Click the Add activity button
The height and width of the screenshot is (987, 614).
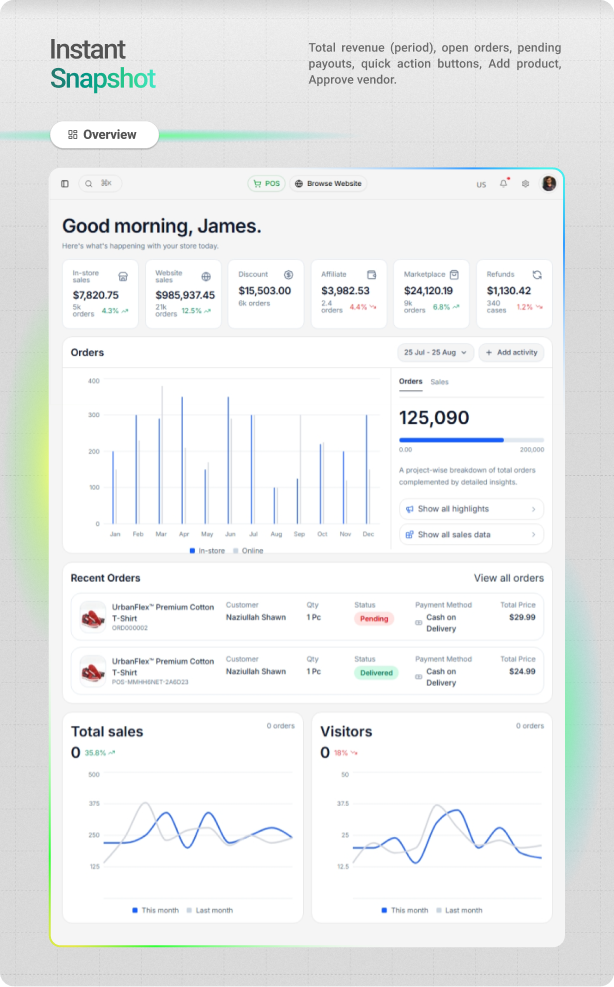(511, 352)
